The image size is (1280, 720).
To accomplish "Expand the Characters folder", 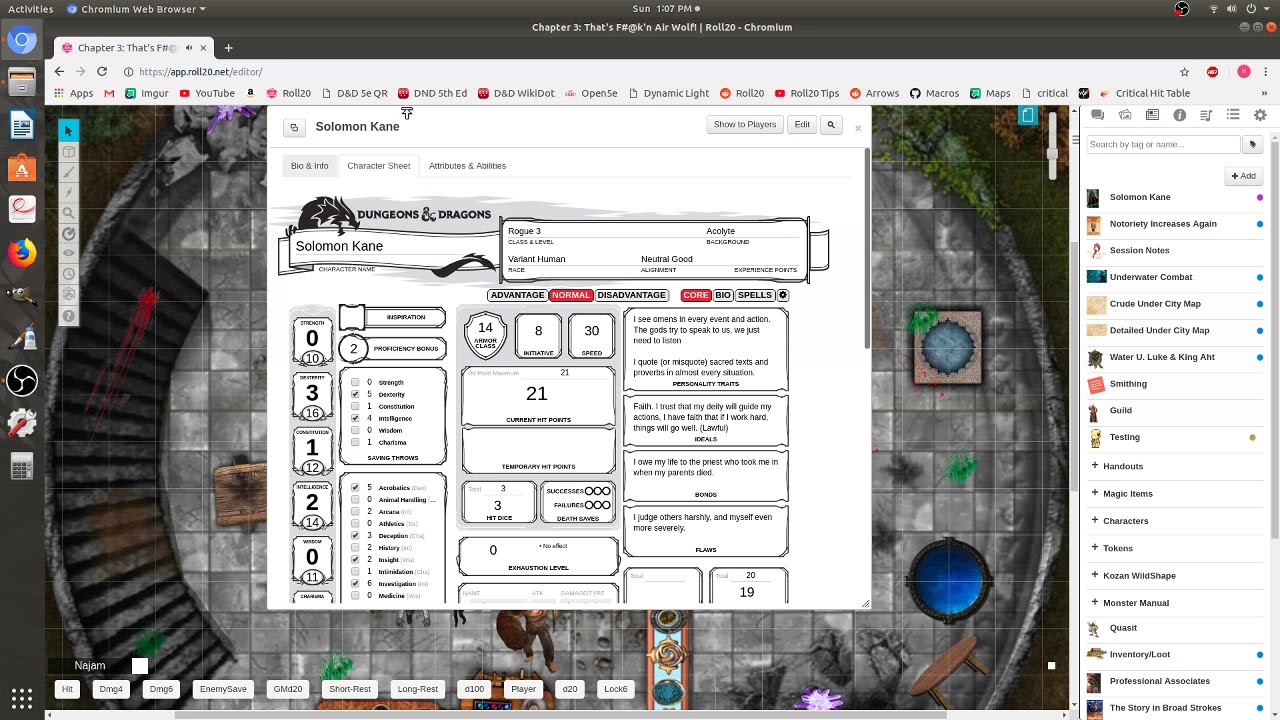I will pyautogui.click(x=1095, y=520).
